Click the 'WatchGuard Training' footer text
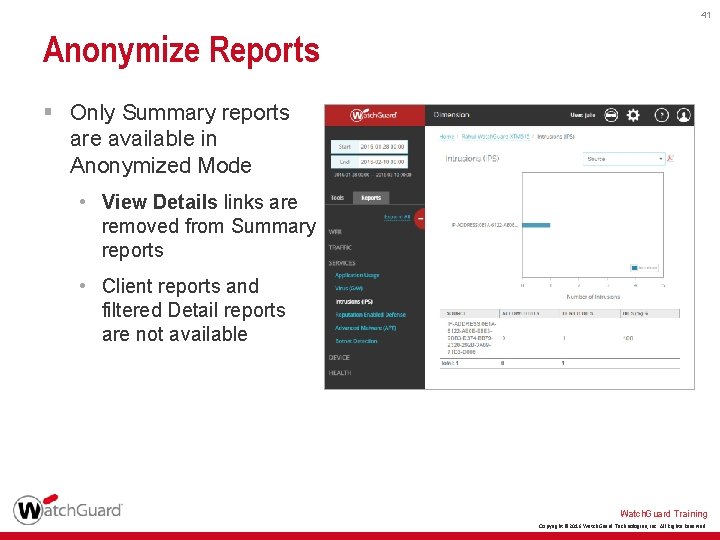Viewport: 720px width, 540px height. tap(664, 513)
